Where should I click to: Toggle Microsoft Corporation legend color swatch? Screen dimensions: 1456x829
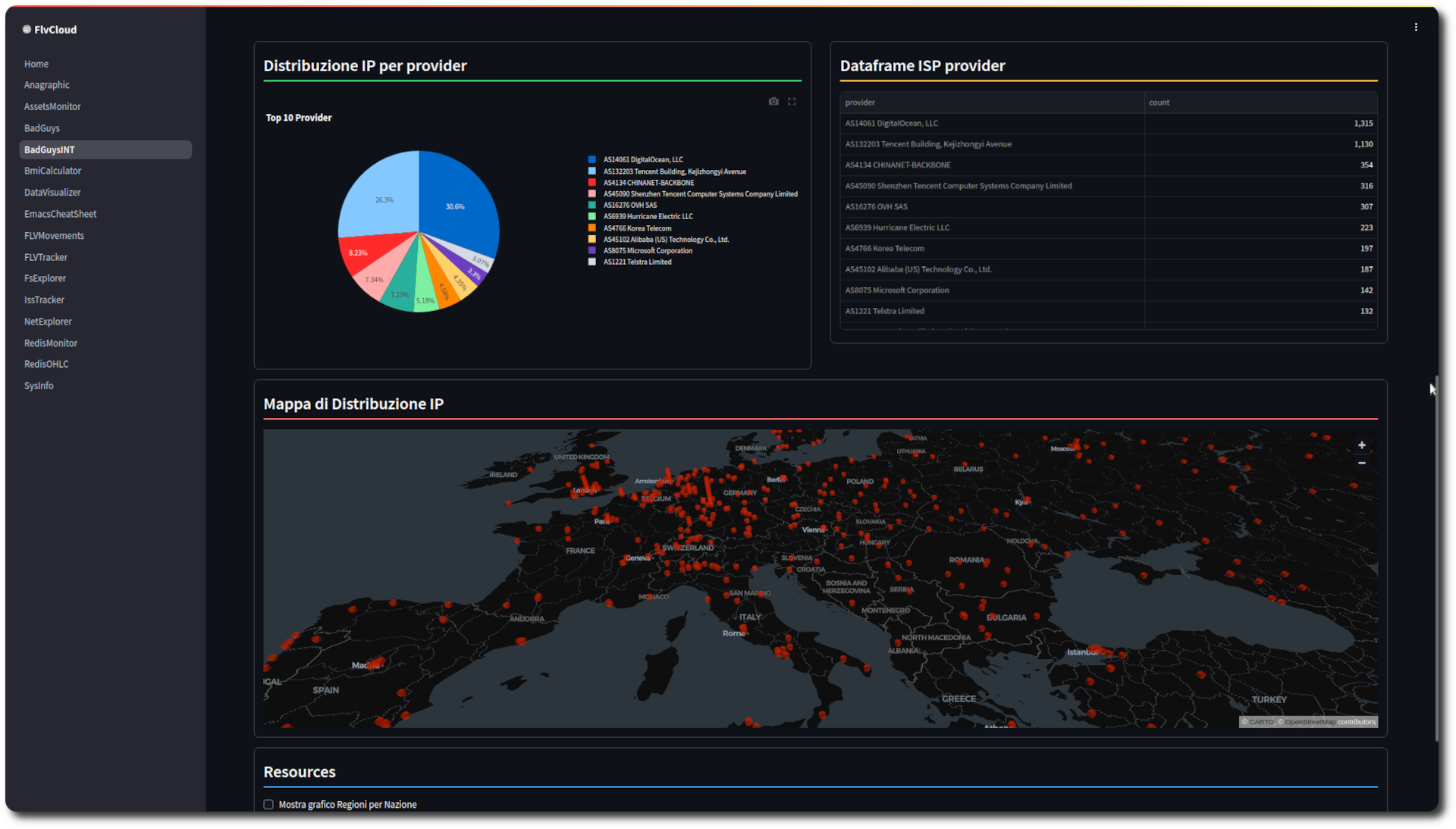592,250
